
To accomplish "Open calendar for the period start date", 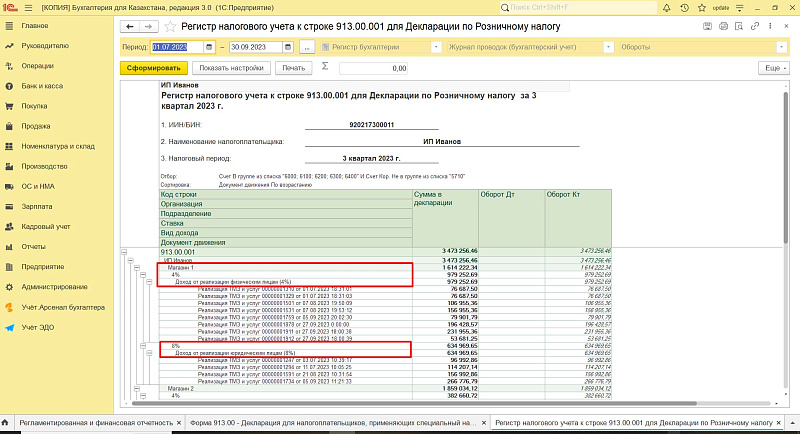I will point(208,47).
